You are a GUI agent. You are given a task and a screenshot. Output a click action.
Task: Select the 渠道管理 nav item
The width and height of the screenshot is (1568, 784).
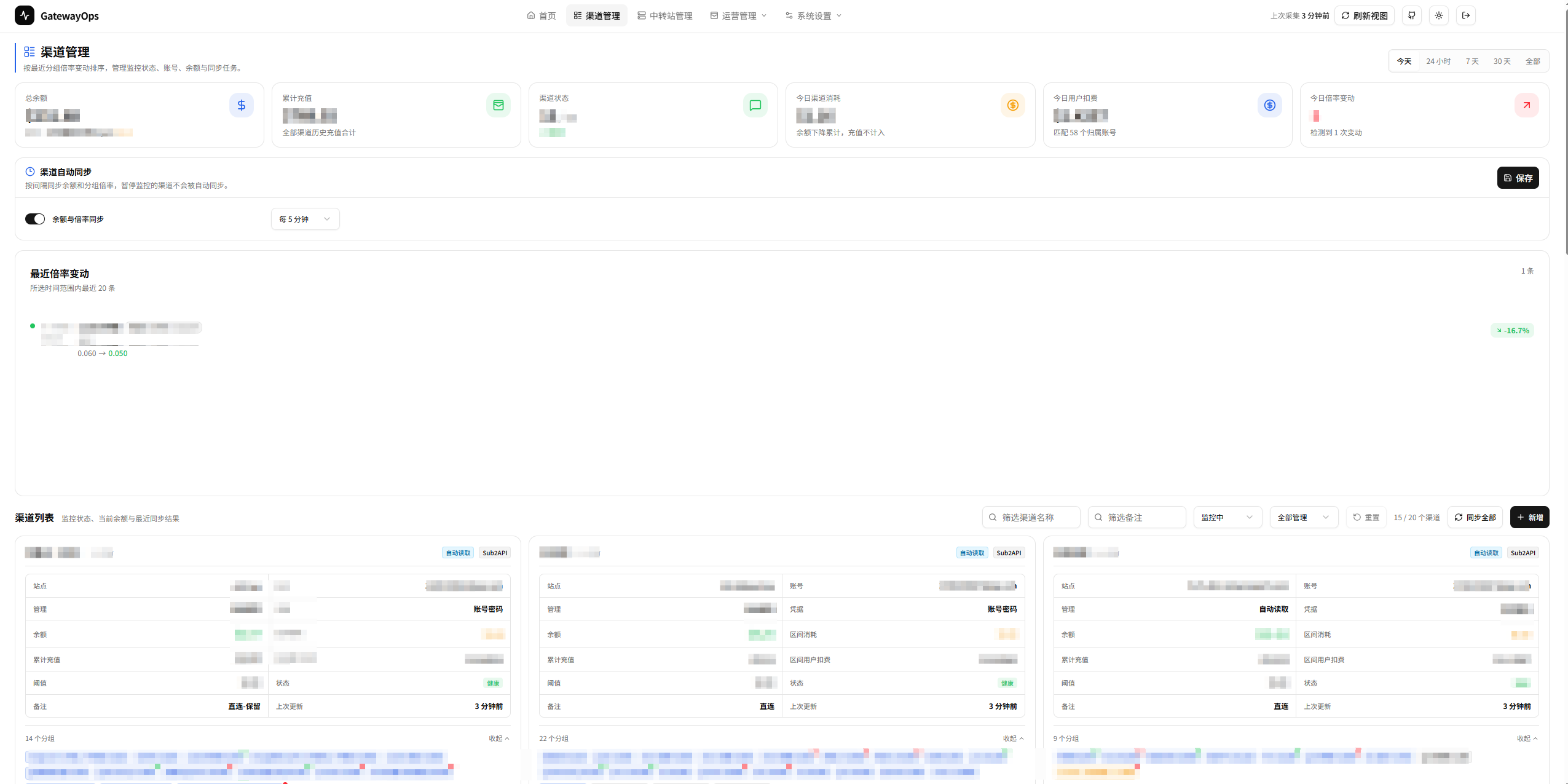(x=597, y=15)
